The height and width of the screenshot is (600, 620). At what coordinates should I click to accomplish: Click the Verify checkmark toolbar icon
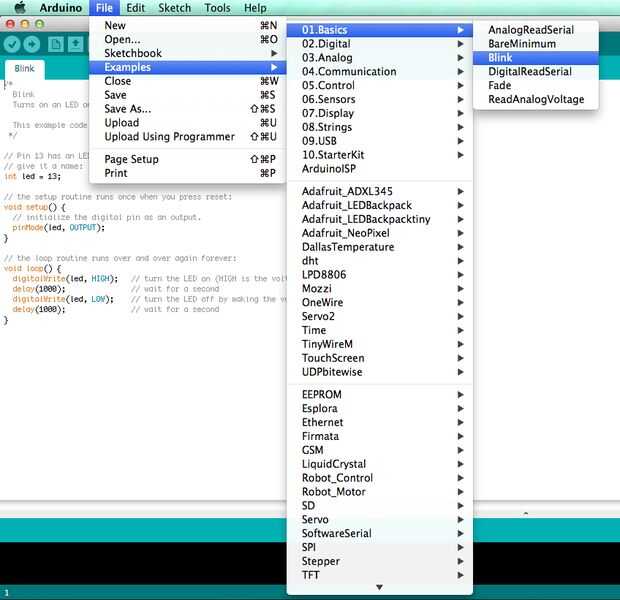pos(12,44)
